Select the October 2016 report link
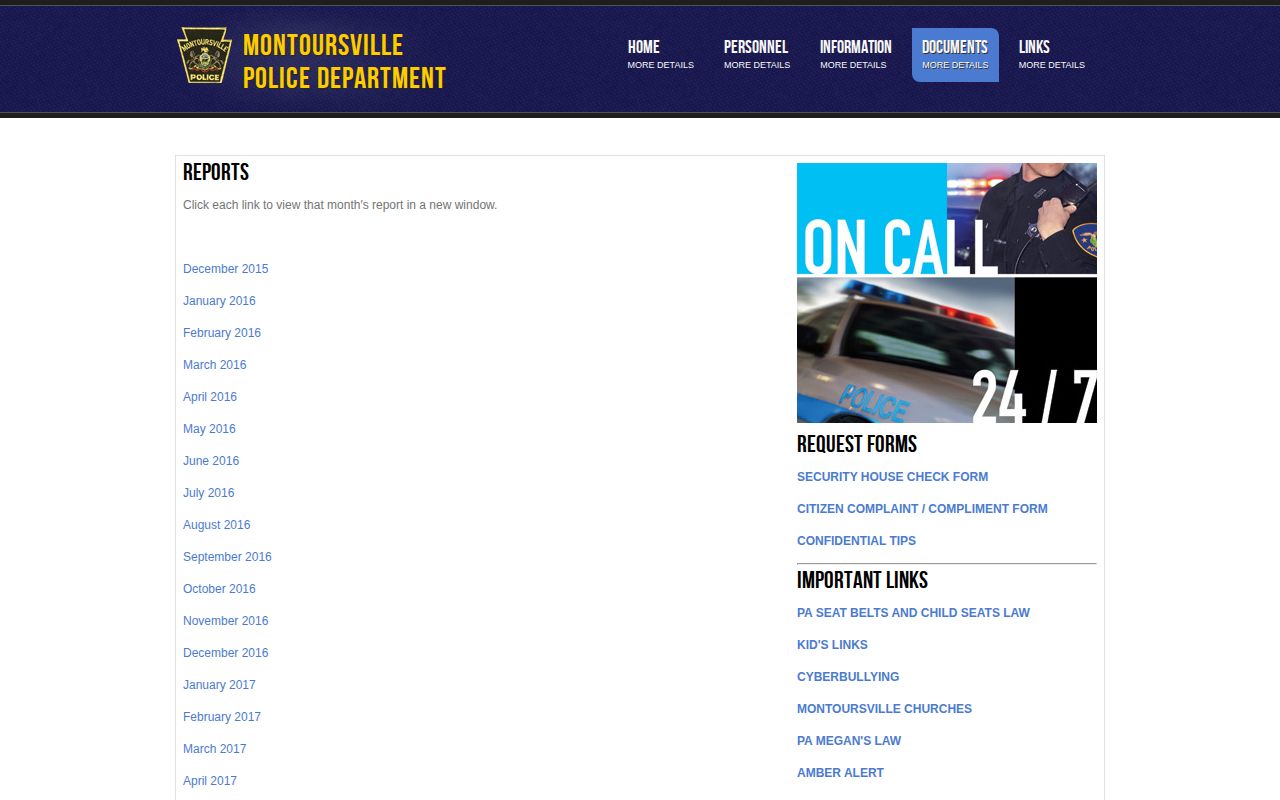 pyautogui.click(x=219, y=589)
